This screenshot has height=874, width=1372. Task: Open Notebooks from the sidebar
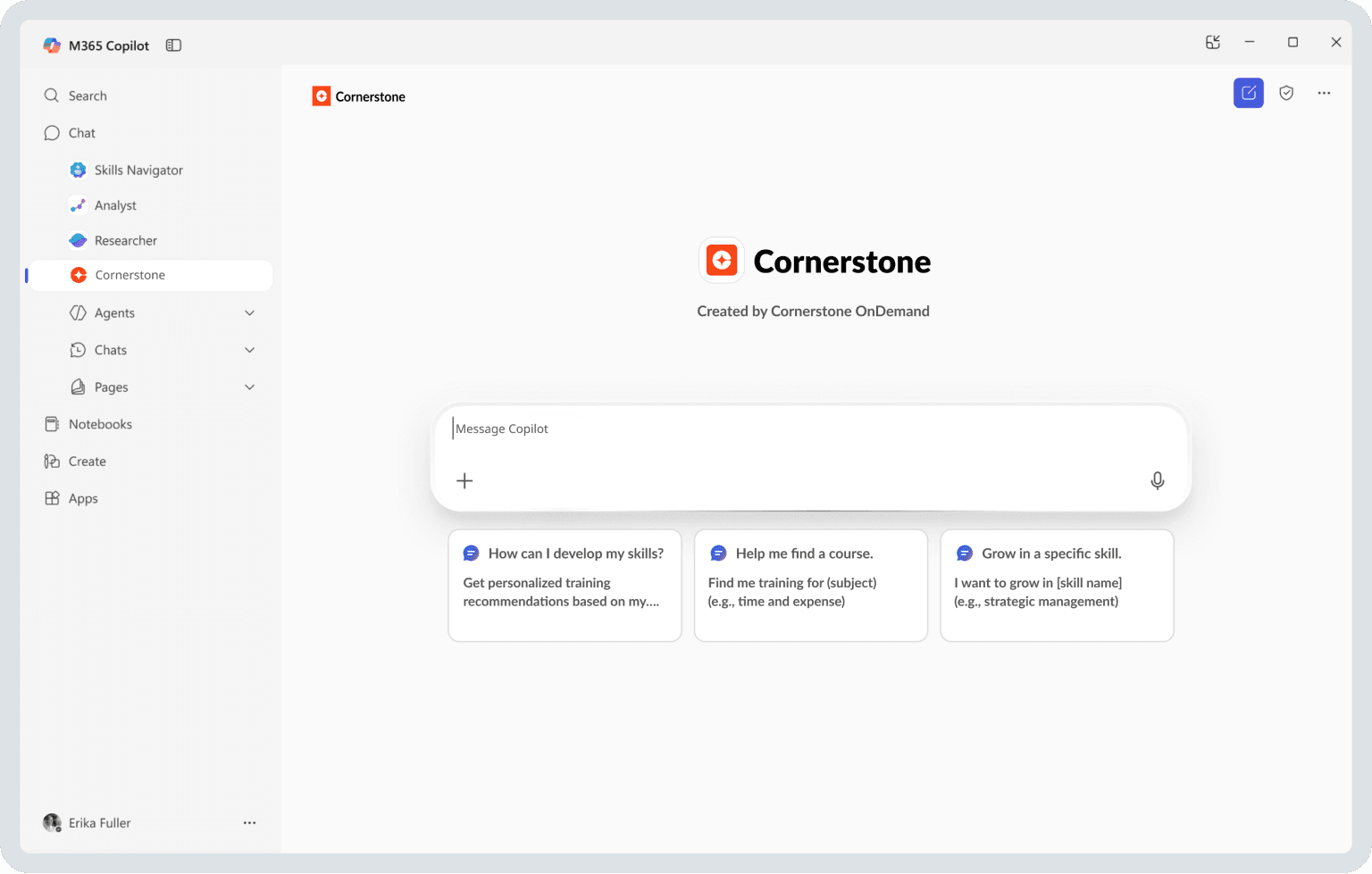click(99, 423)
